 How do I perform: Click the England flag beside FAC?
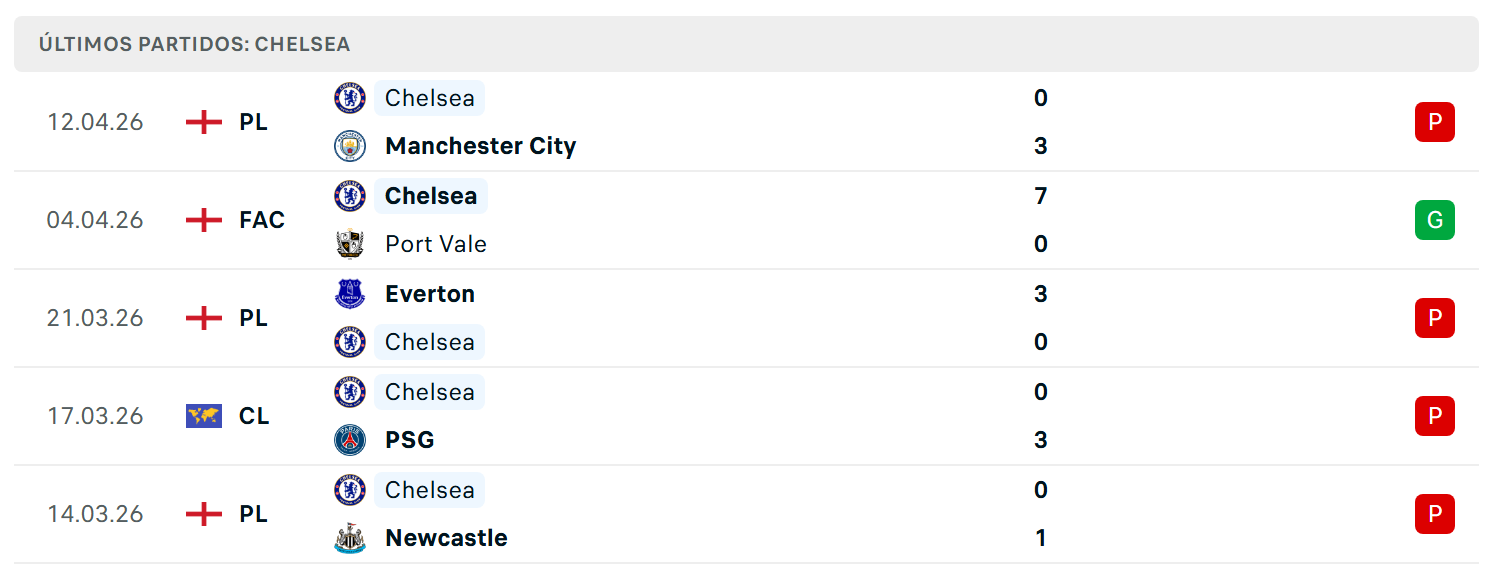point(204,220)
